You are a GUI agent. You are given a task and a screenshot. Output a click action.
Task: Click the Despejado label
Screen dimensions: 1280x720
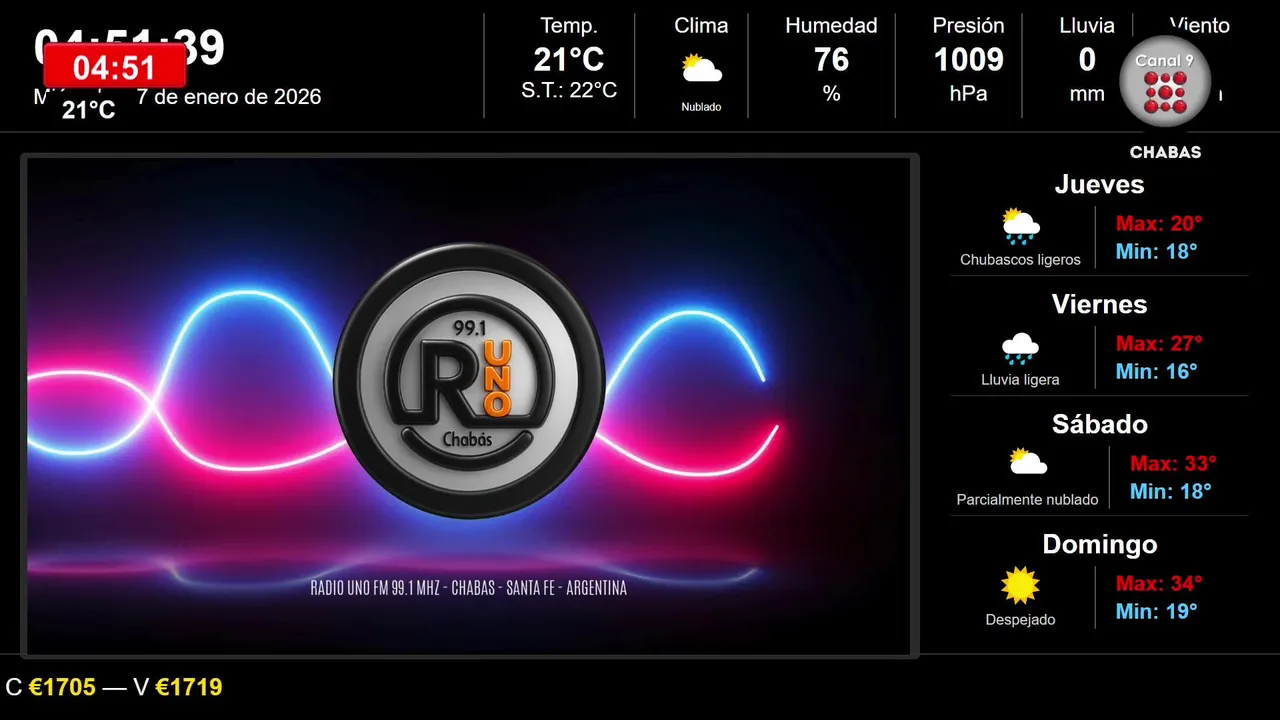click(1020, 620)
